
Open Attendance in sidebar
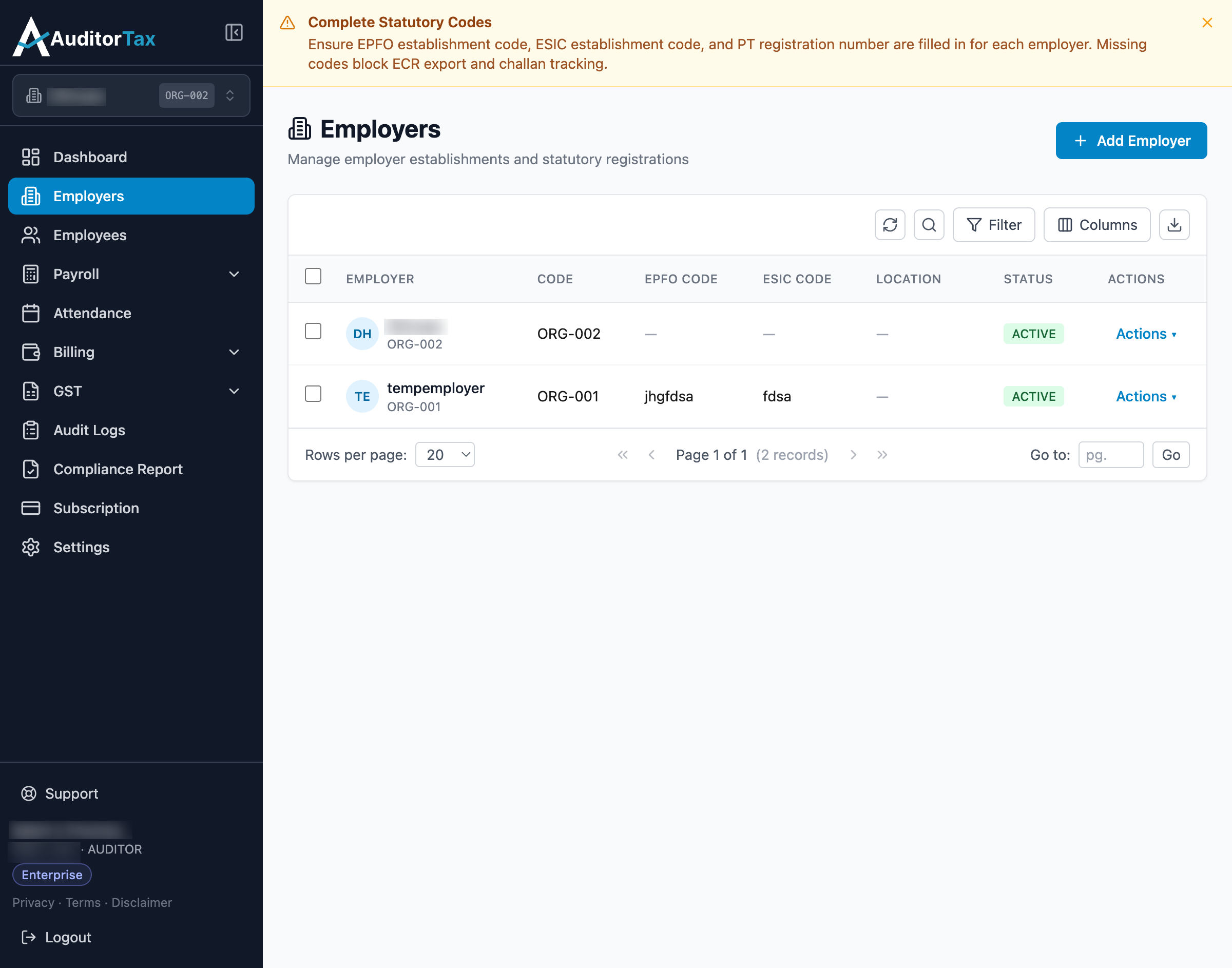pyautogui.click(x=131, y=313)
